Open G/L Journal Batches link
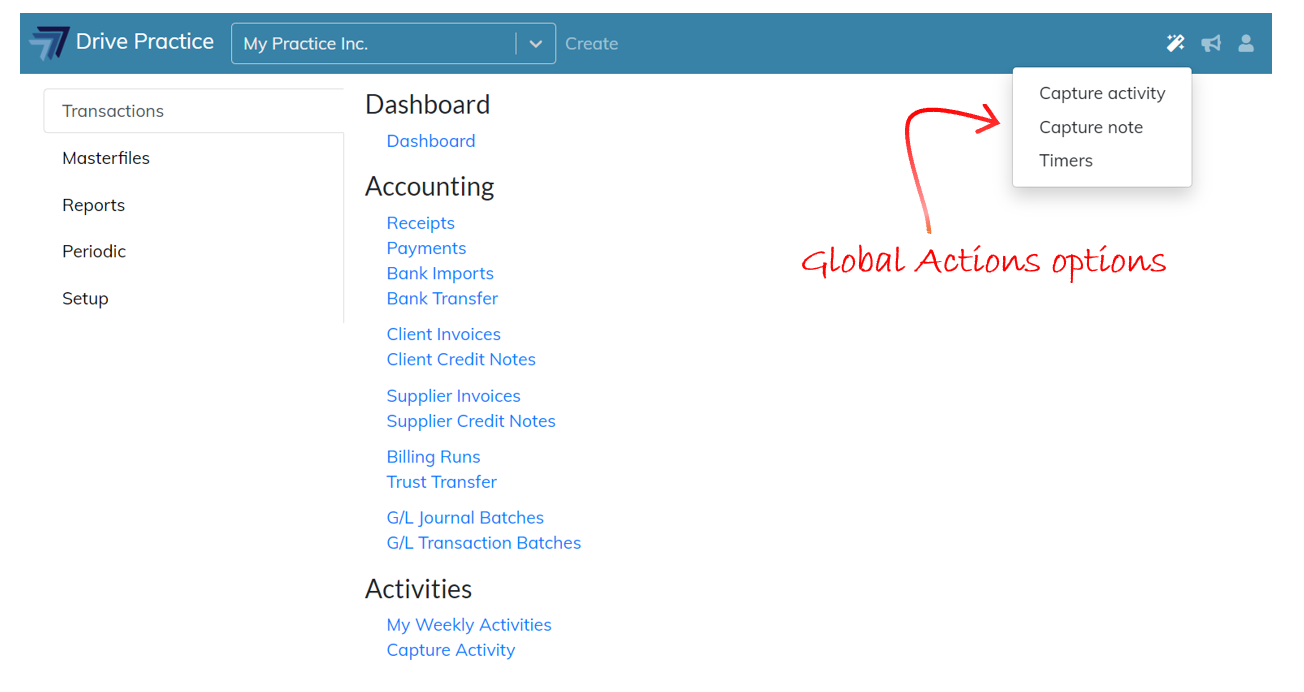The height and width of the screenshot is (692, 1304). [465, 517]
